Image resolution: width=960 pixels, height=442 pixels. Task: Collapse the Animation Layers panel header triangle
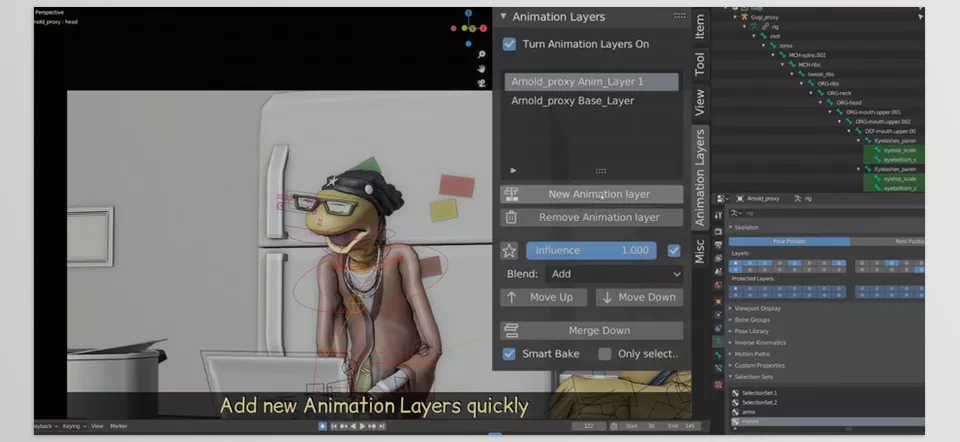click(503, 17)
